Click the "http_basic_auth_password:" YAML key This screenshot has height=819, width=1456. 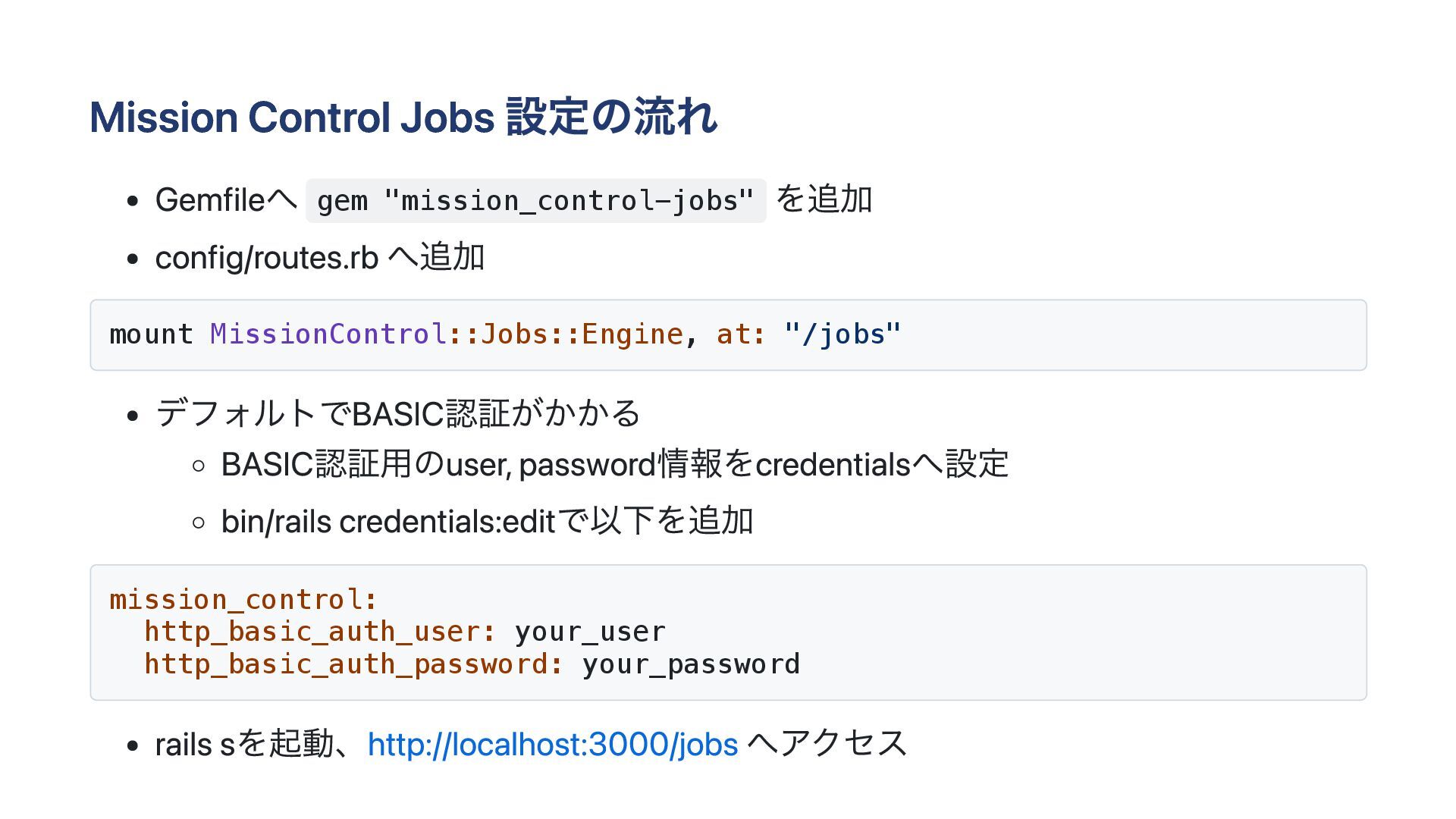click(353, 664)
